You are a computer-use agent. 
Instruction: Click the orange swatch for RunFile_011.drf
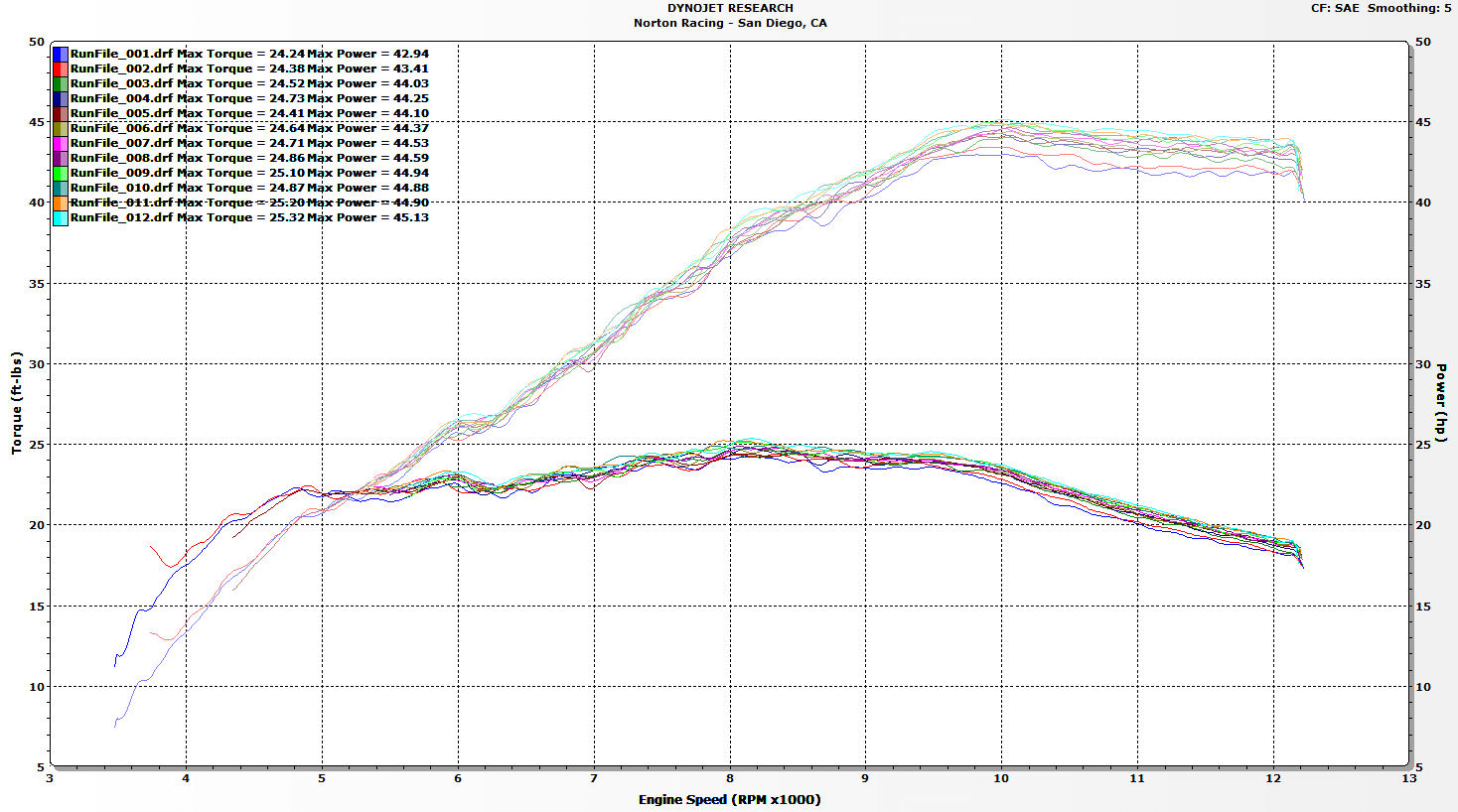click(61, 203)
